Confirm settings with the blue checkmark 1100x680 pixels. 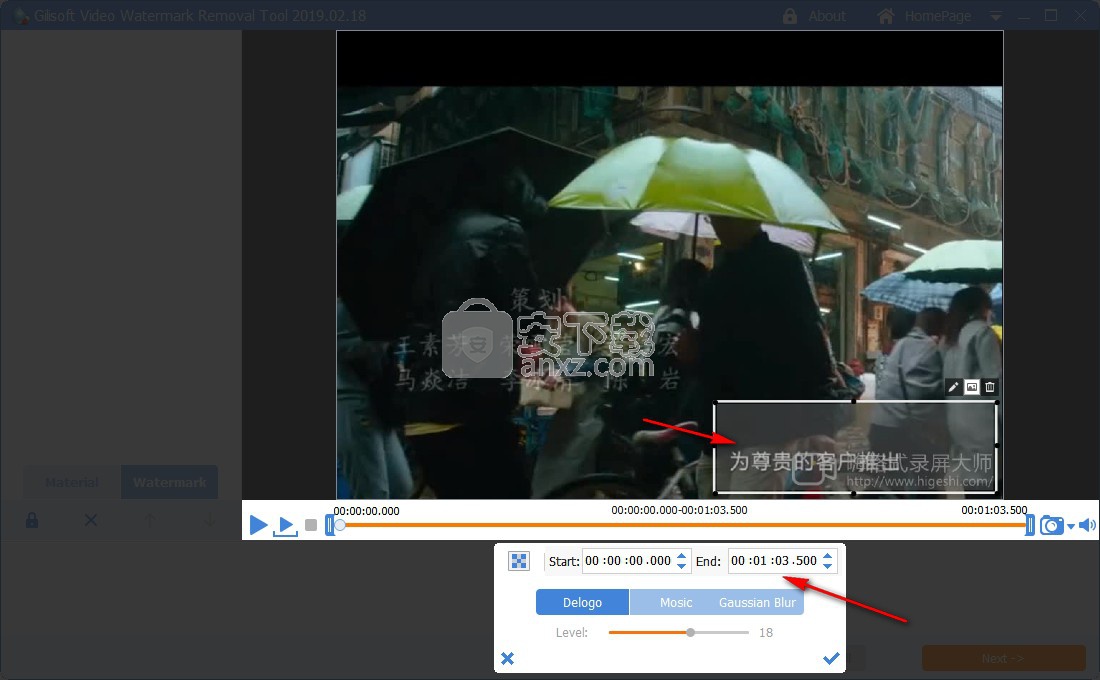831,658
